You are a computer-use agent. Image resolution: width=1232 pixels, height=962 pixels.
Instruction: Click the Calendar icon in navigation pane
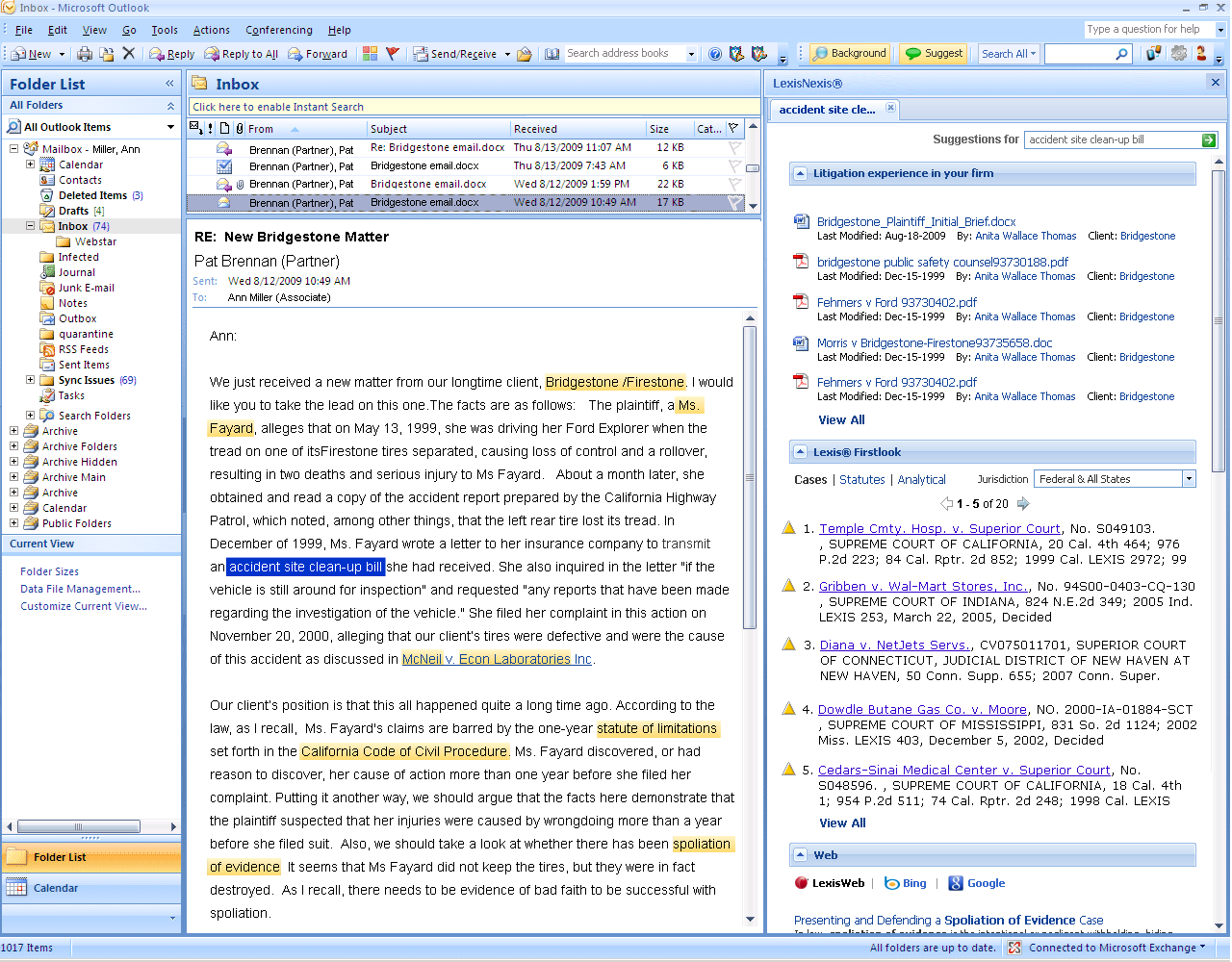tap(16, 888)
